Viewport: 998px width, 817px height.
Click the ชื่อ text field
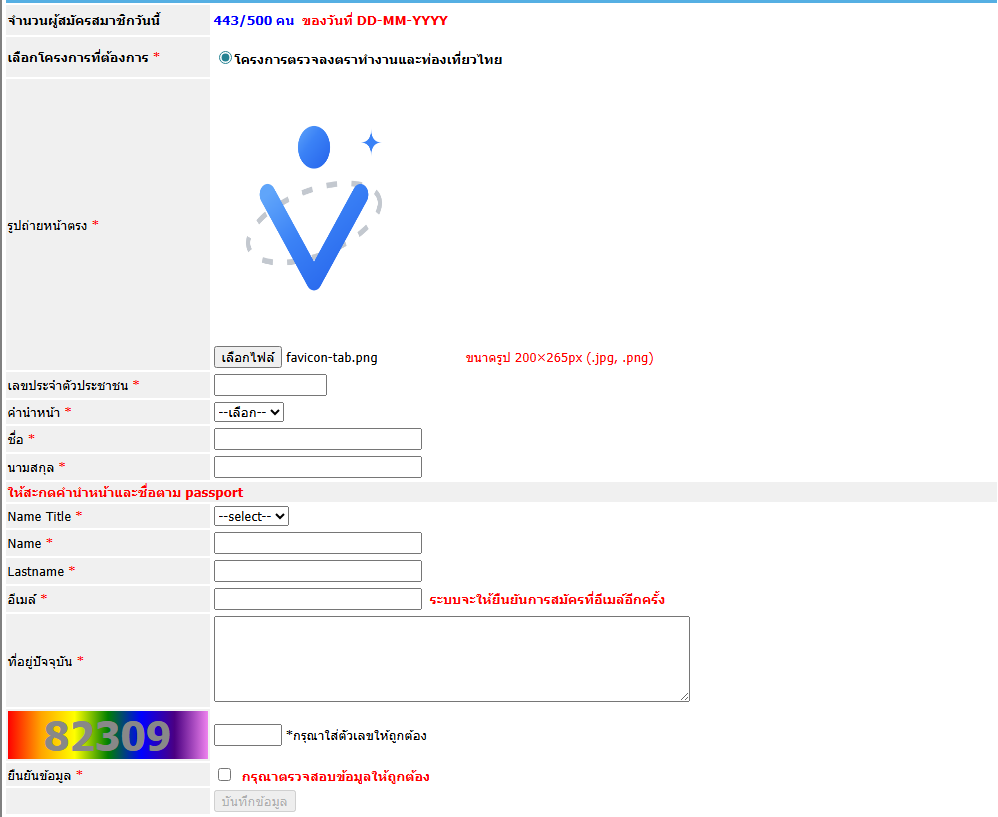pyautogui.click(x=317, y=439)
